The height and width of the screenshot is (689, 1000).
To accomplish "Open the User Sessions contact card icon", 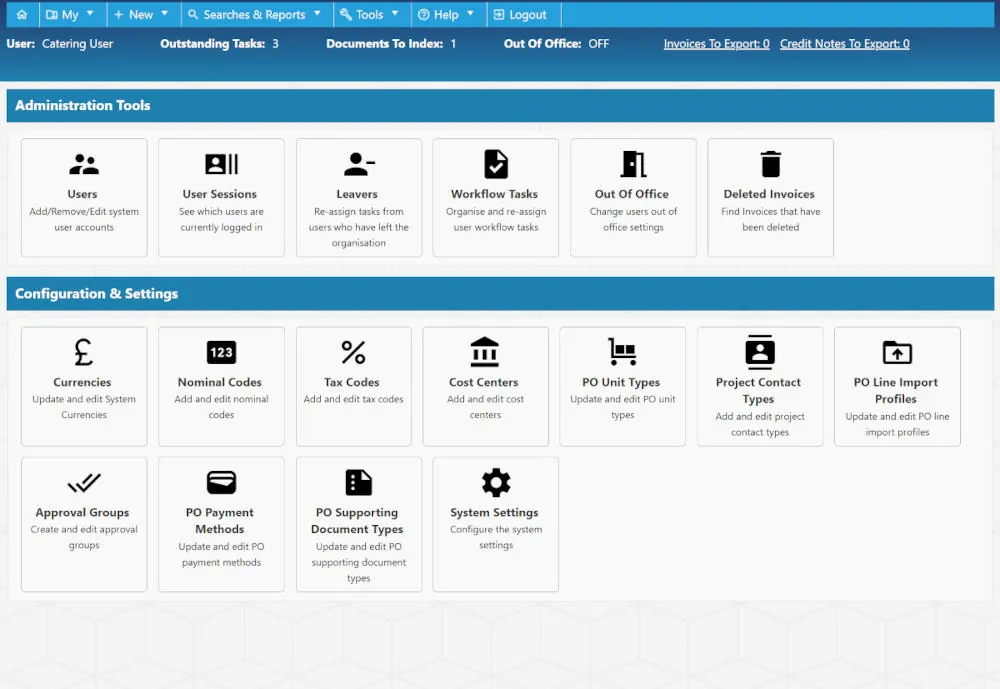I will coord(221,164).
